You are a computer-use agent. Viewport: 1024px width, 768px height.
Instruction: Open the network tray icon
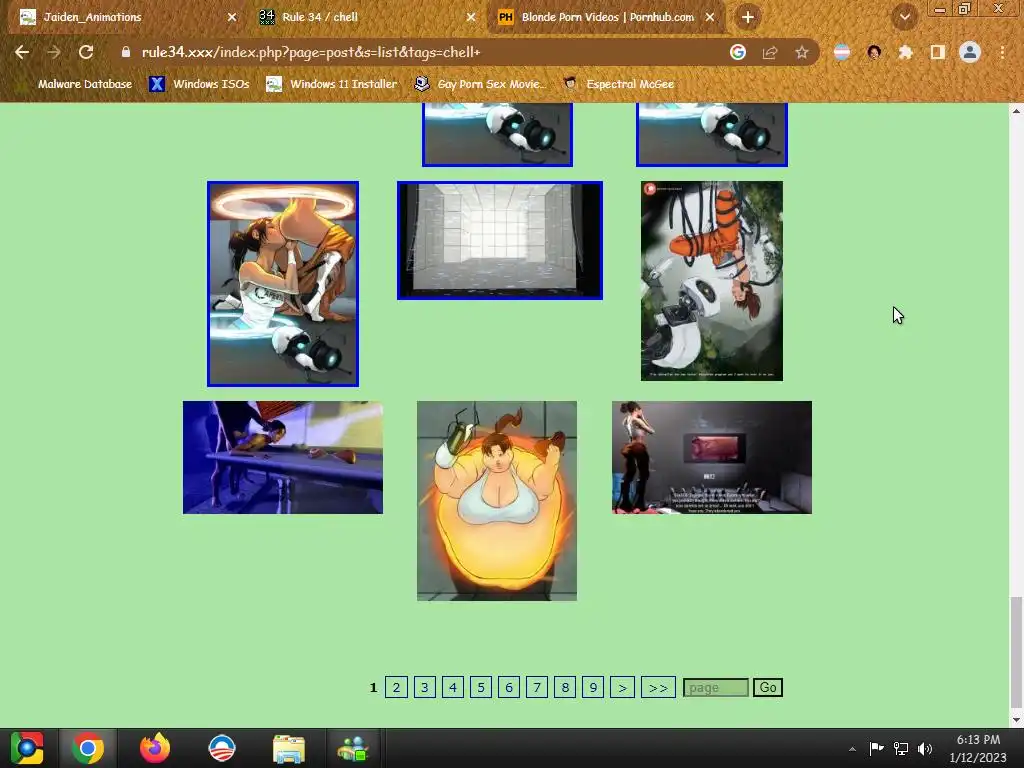(901, 748)
